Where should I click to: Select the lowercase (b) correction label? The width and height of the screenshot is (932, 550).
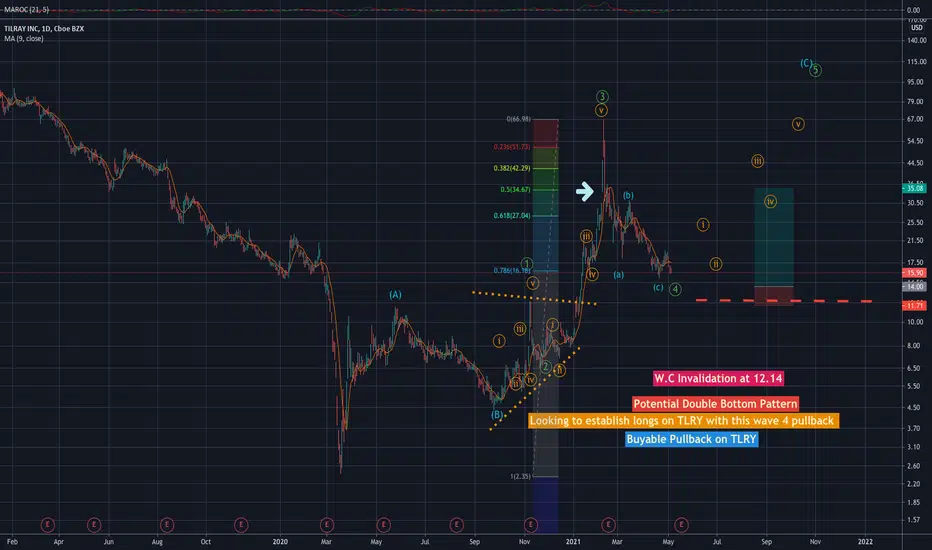pyautogui.click(x=628, y=195)
